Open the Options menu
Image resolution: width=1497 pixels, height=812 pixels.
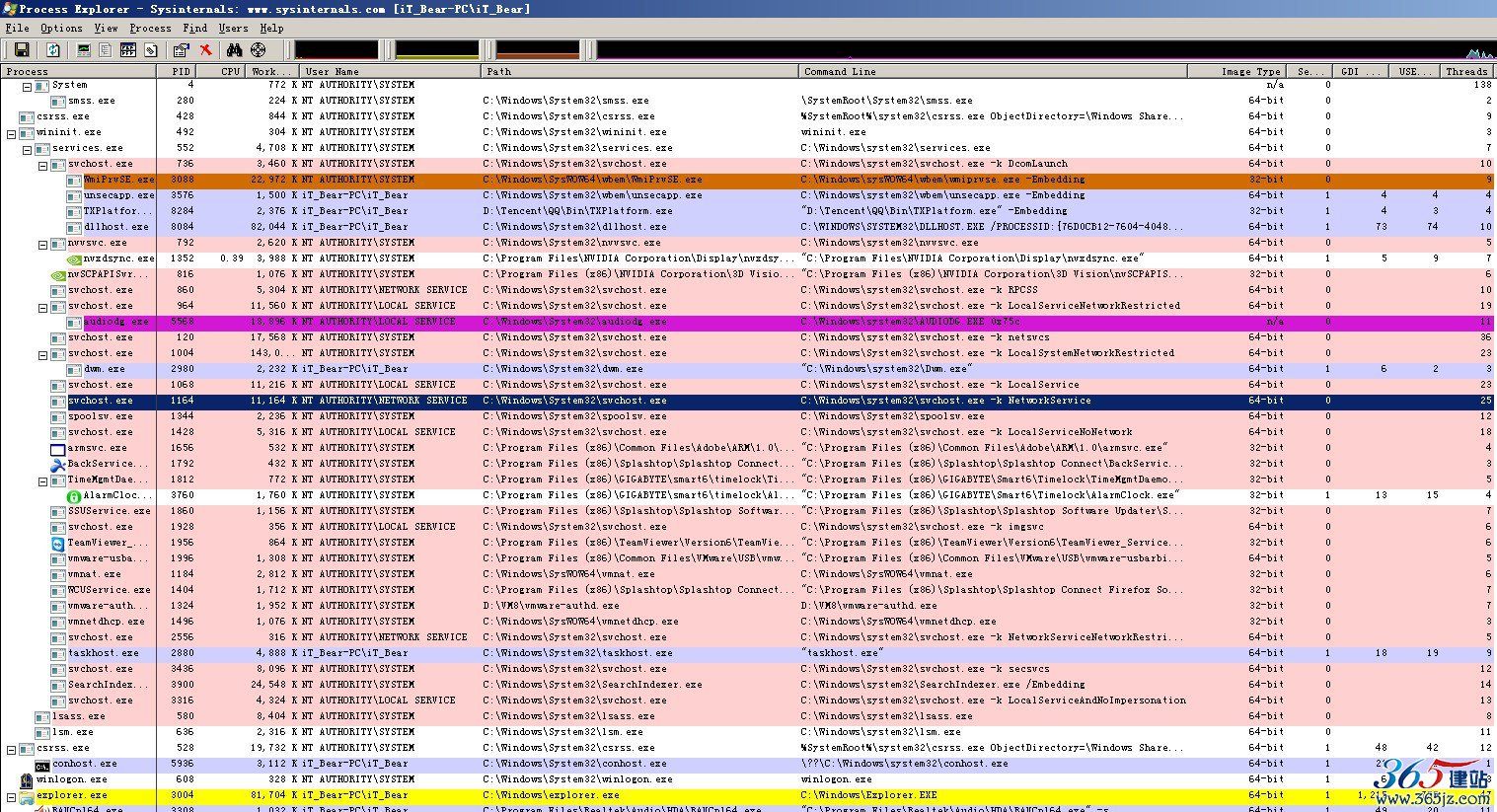(x=61, y=28)
